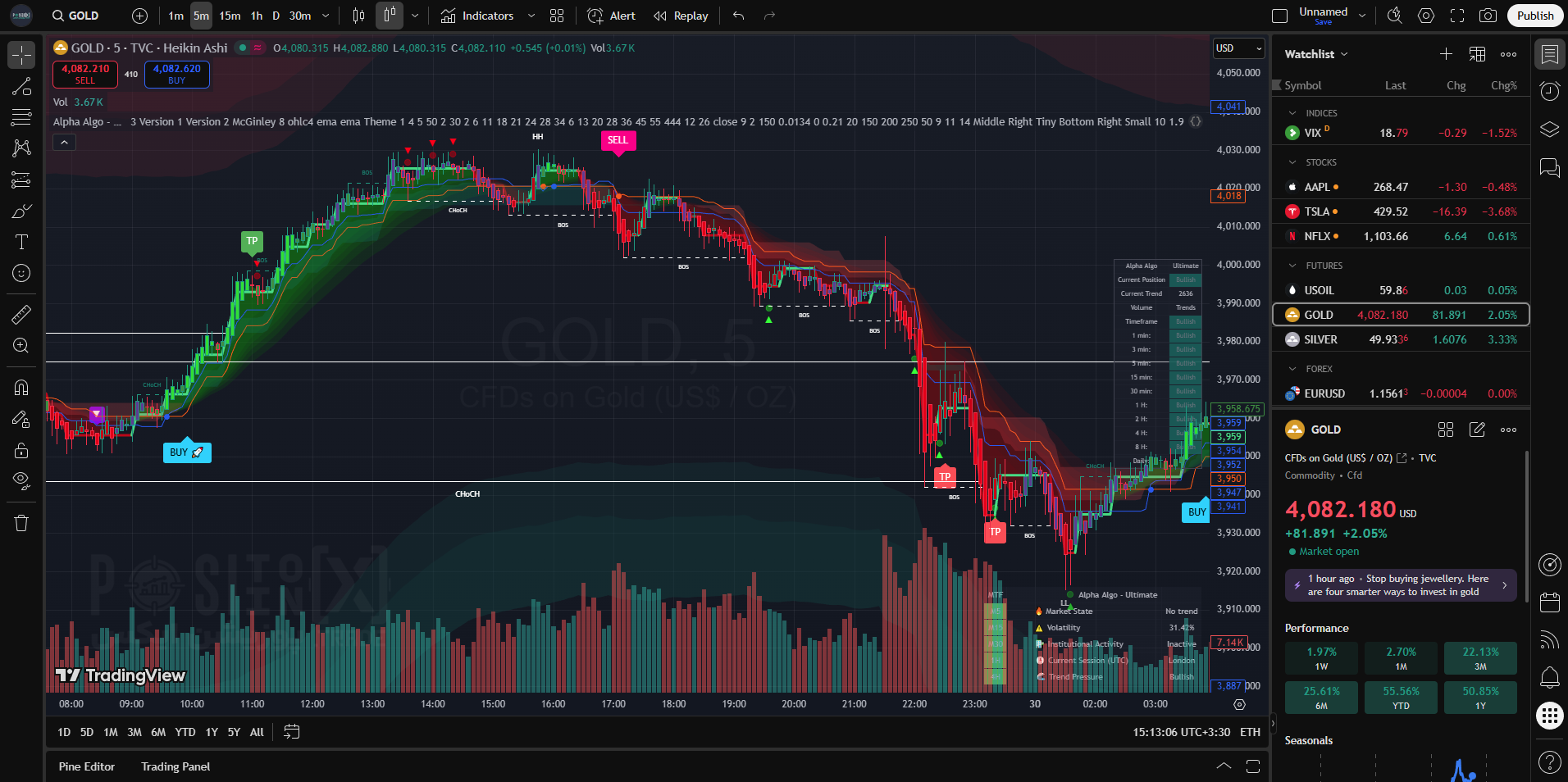Click the trash can remove objects icon

21,523
